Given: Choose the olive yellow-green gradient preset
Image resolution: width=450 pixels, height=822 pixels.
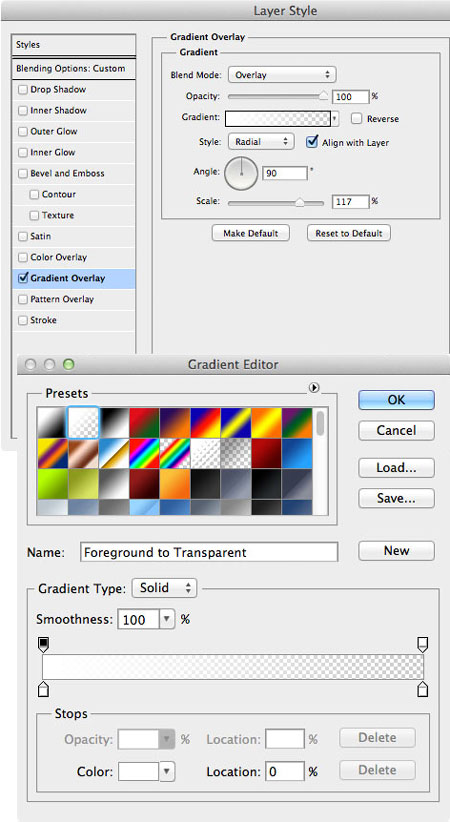Looking at the screenshot, I should 83,484.
